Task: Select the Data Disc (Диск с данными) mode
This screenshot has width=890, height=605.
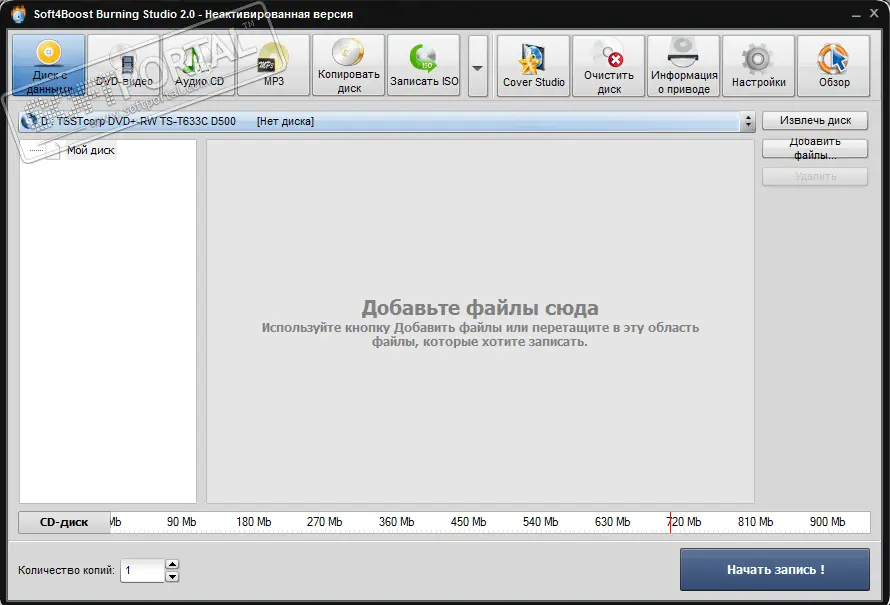Action: pos(49,66)
